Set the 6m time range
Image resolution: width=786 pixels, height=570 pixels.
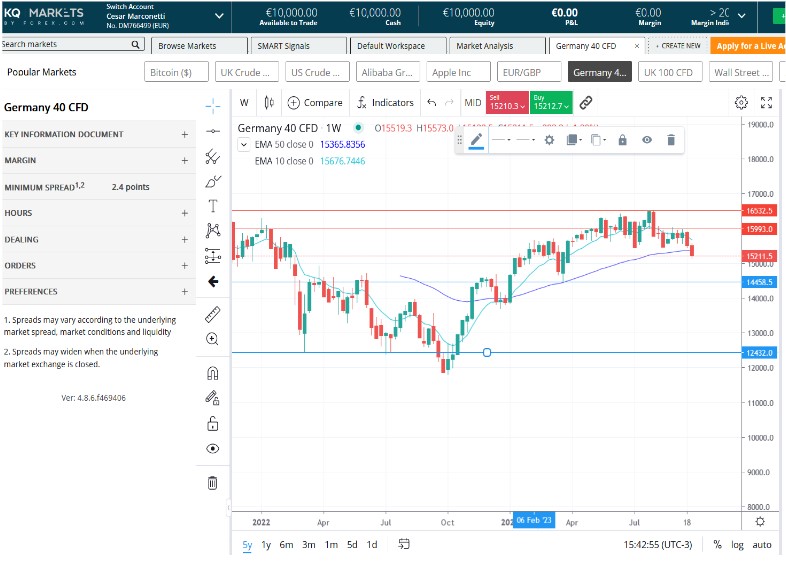[x=286, y=544]
